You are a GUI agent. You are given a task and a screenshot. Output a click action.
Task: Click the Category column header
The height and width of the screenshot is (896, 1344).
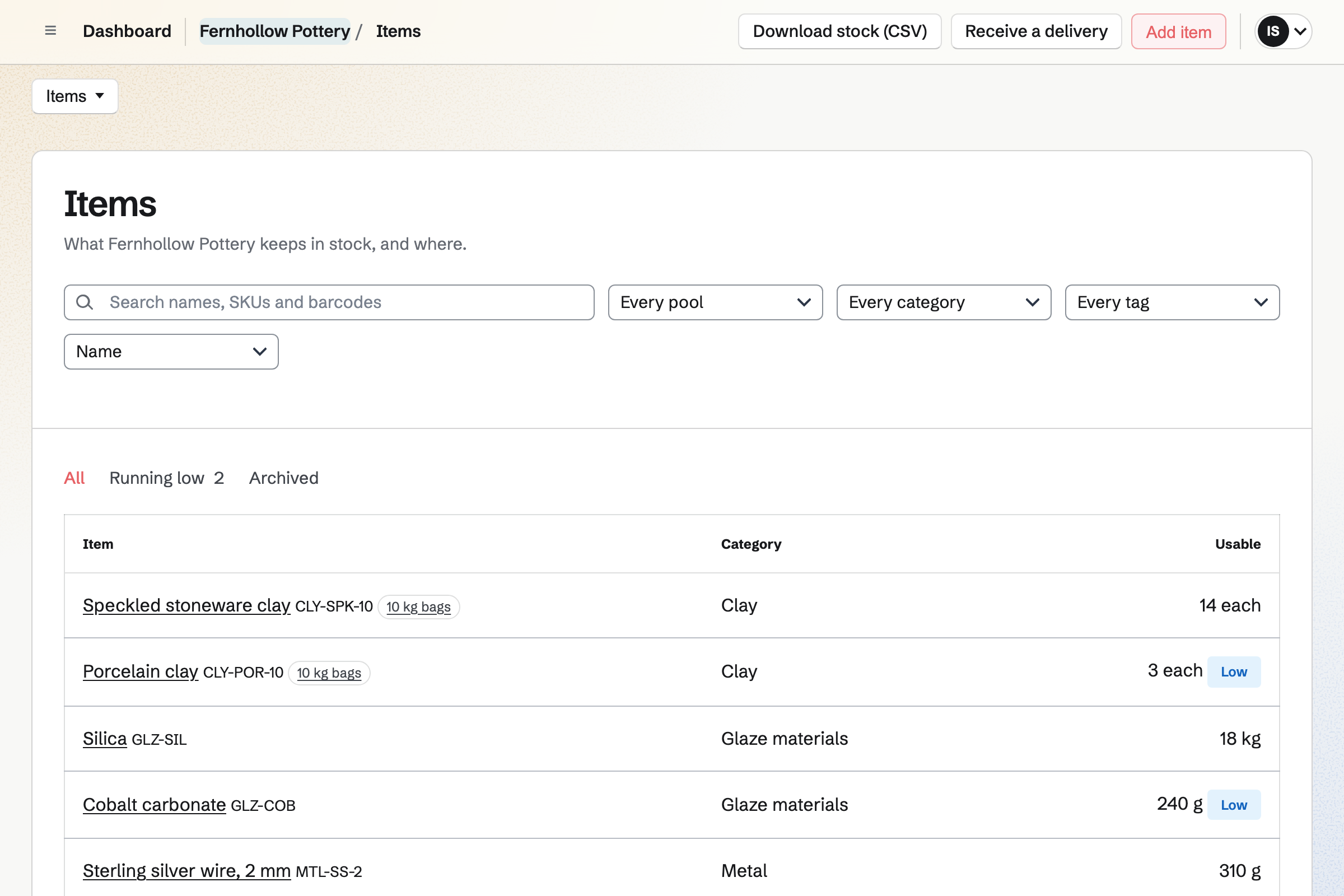(751, 544)
